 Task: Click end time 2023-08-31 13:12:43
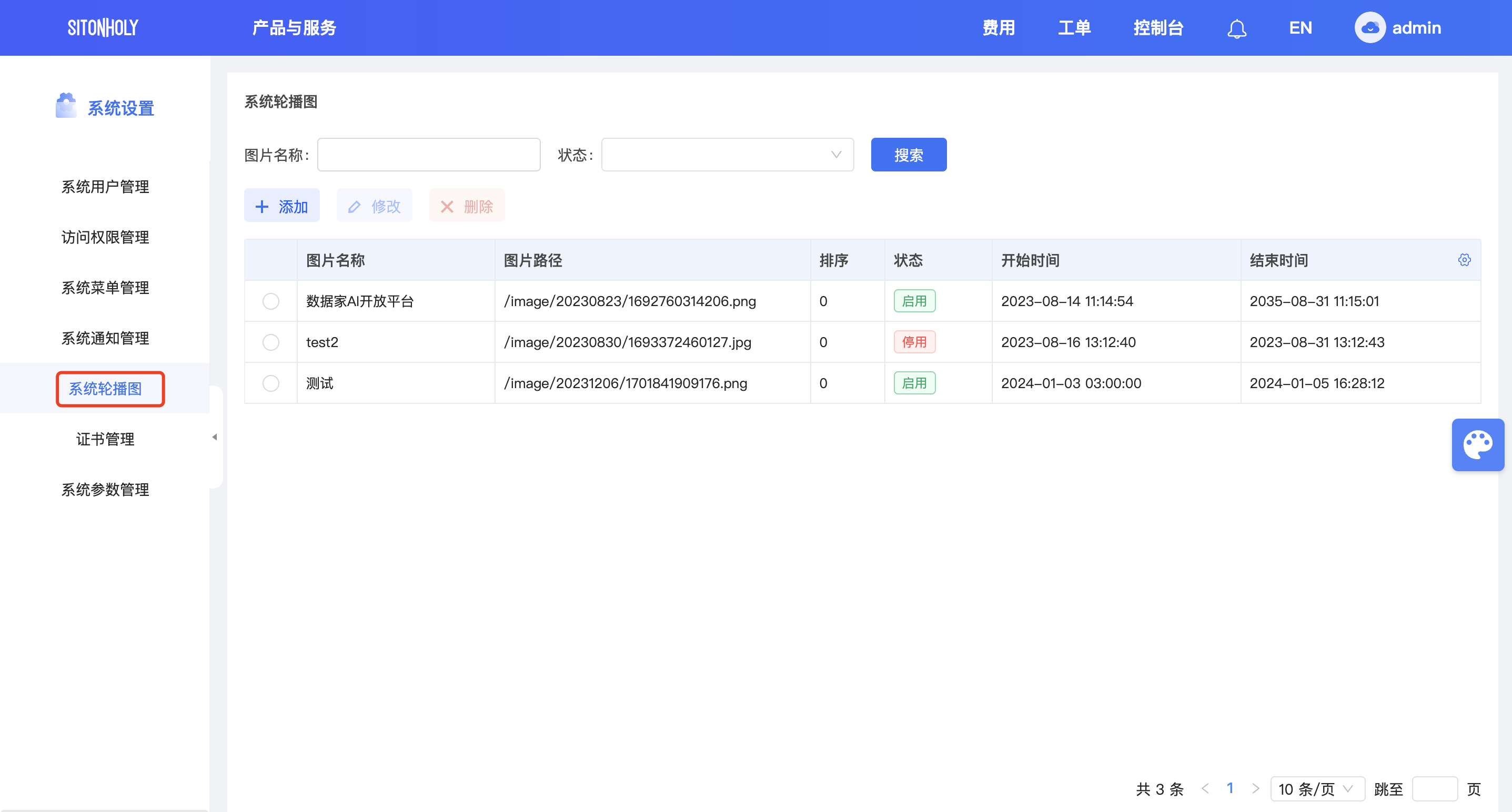[x=1316, y=342]
